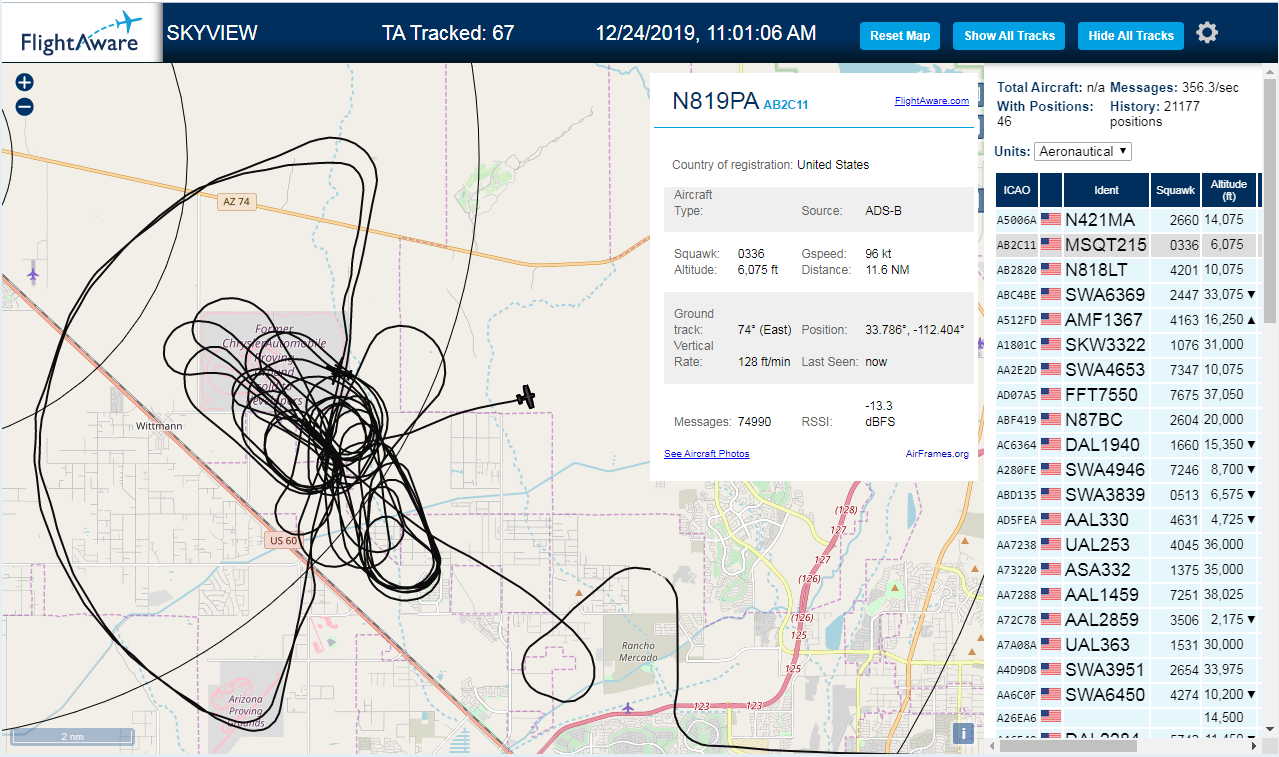This screenshot has width=1279, height=757.
Task: Select the DAL1940 row
Action: [1128, 444]
